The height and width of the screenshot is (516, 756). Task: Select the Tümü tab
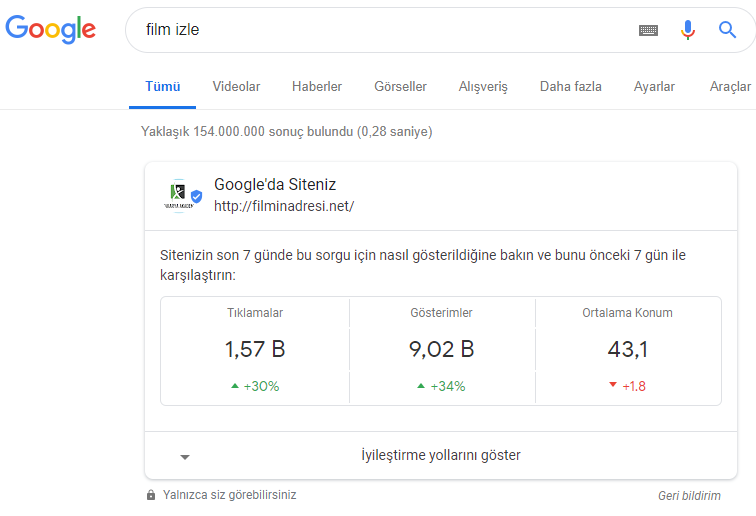162,87
